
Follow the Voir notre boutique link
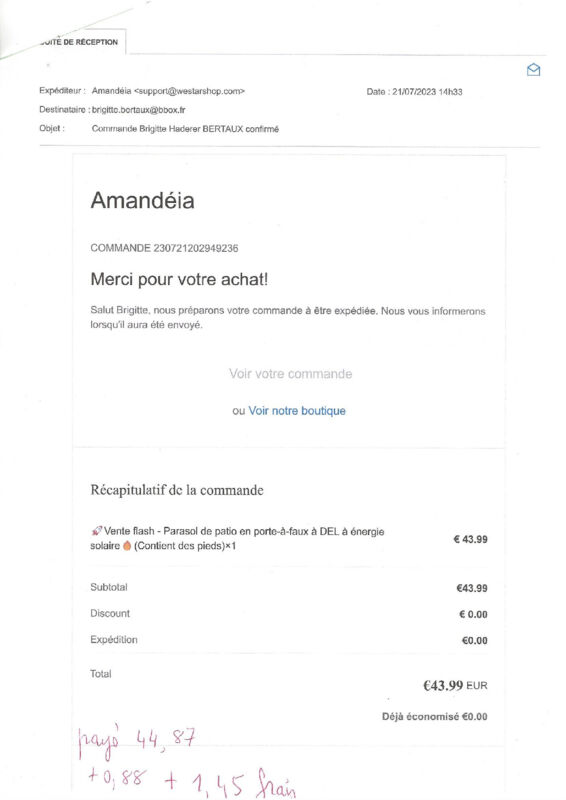click(297, 411)
